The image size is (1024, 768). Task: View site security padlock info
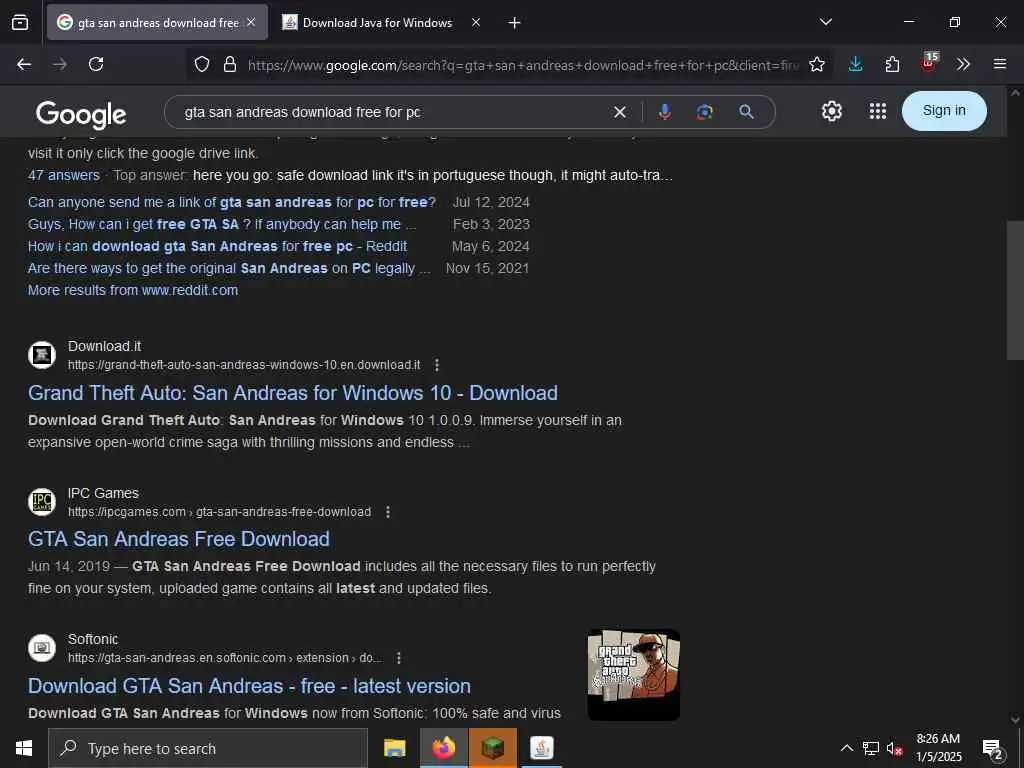click(x=229, y=64)
